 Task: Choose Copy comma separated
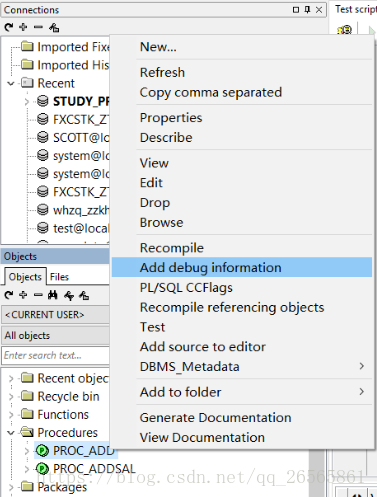click(x=242, y=92)
